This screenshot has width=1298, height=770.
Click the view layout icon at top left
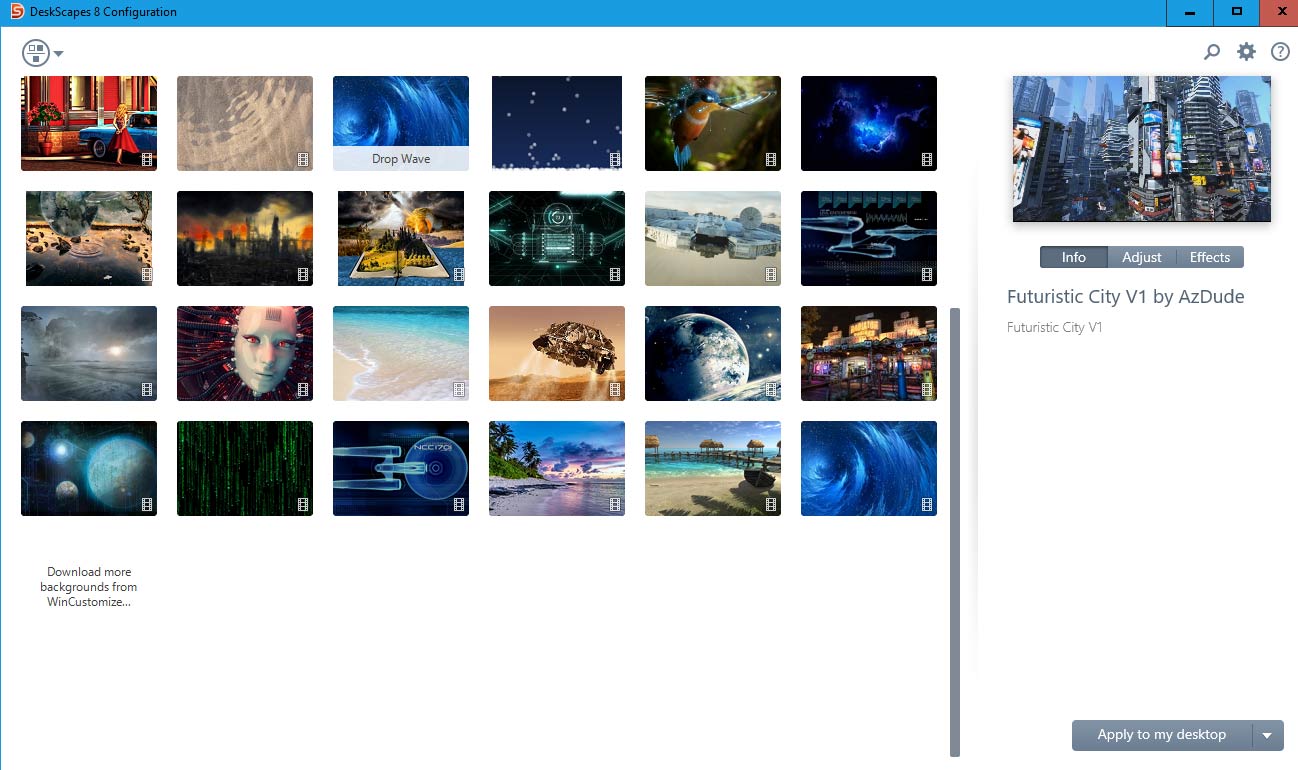tap(33, 52)
